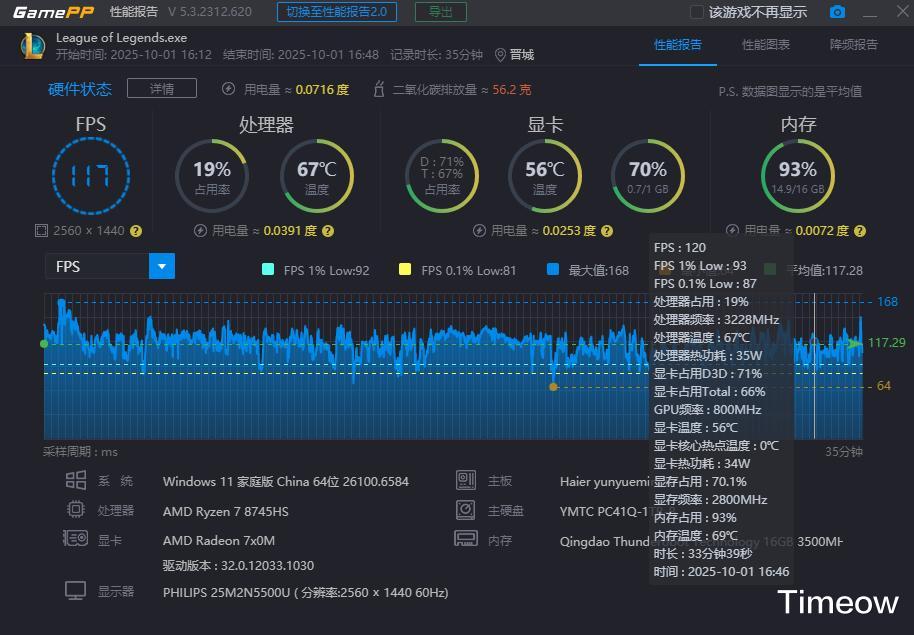Click the CO2 emission bottle icon

[379, 89]
